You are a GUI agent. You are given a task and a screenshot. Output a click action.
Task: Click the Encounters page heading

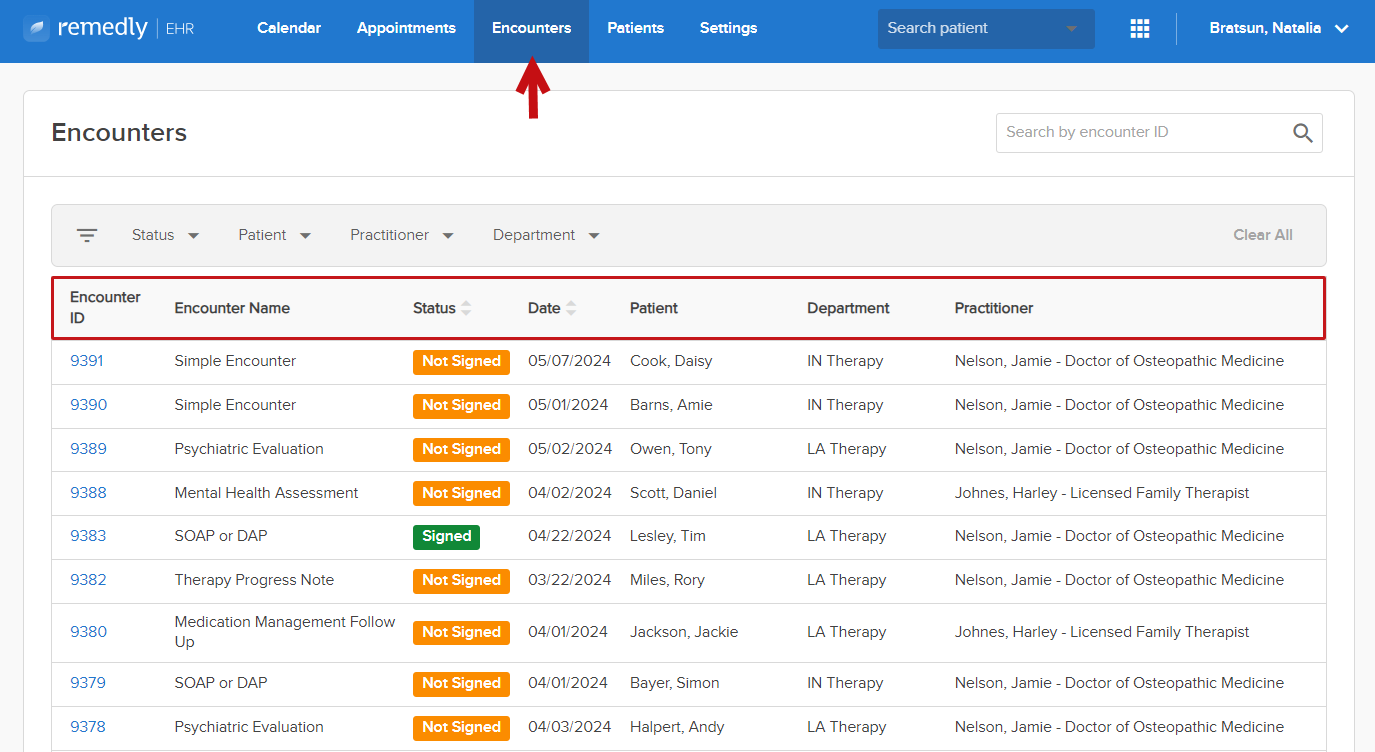(119, 133)
